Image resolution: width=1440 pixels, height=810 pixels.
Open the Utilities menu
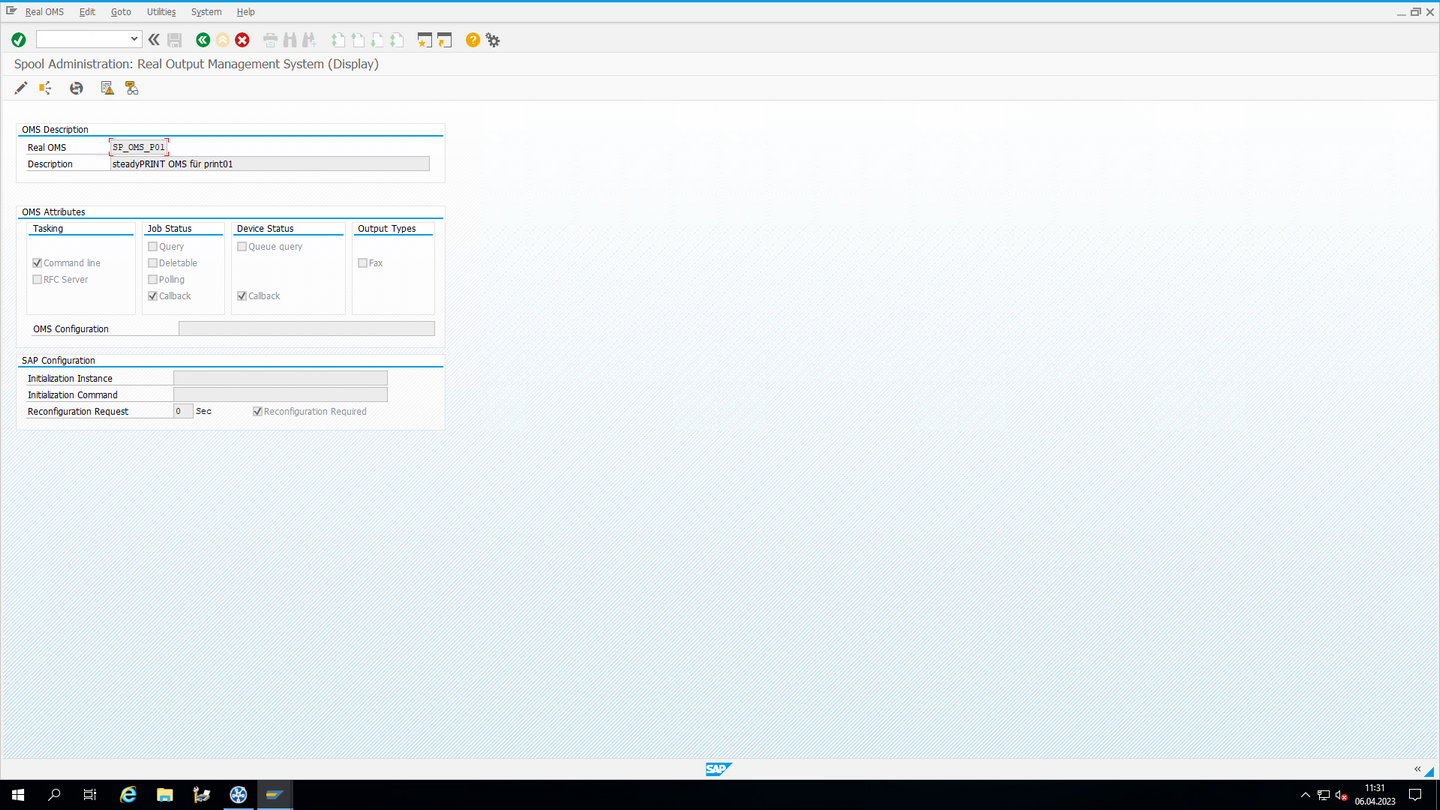(161, 12)
